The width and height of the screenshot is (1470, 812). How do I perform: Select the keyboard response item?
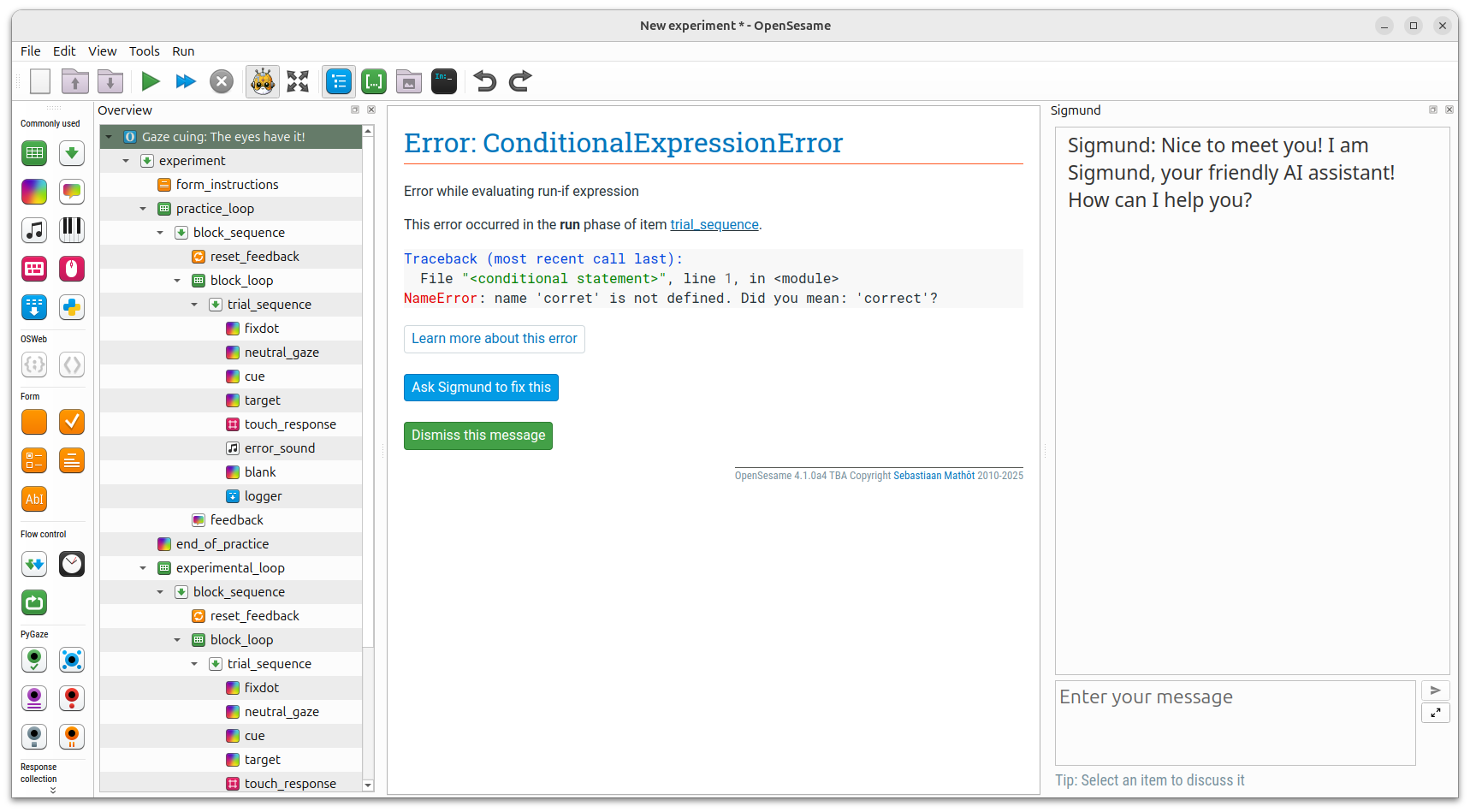tap(34, 269)
